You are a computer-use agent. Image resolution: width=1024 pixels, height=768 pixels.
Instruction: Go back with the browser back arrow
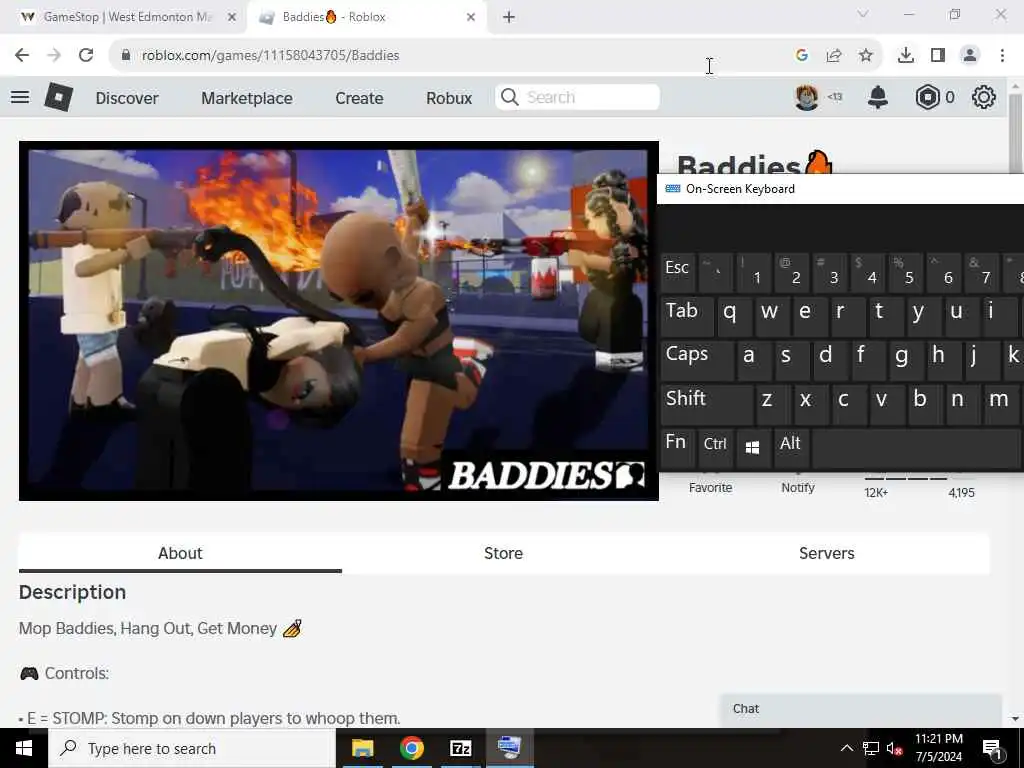coord(22,55)
